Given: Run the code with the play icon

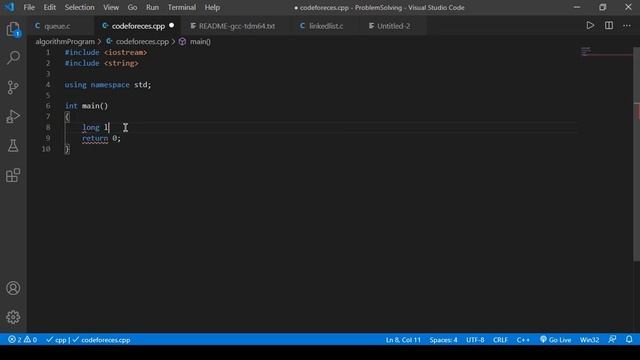Looking at the screenshot, I should [x=590, y=26].
